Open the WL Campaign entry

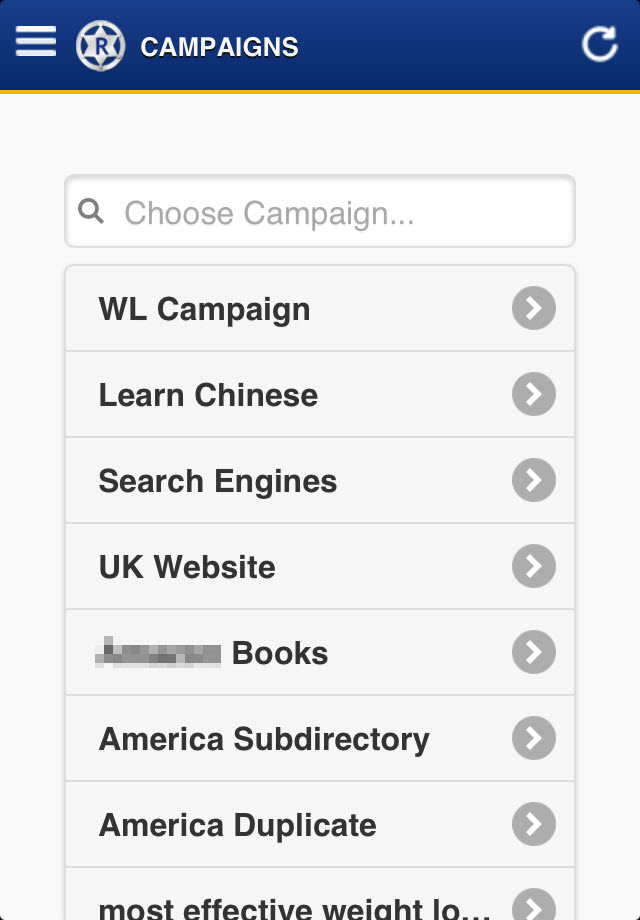click(204, 309)
